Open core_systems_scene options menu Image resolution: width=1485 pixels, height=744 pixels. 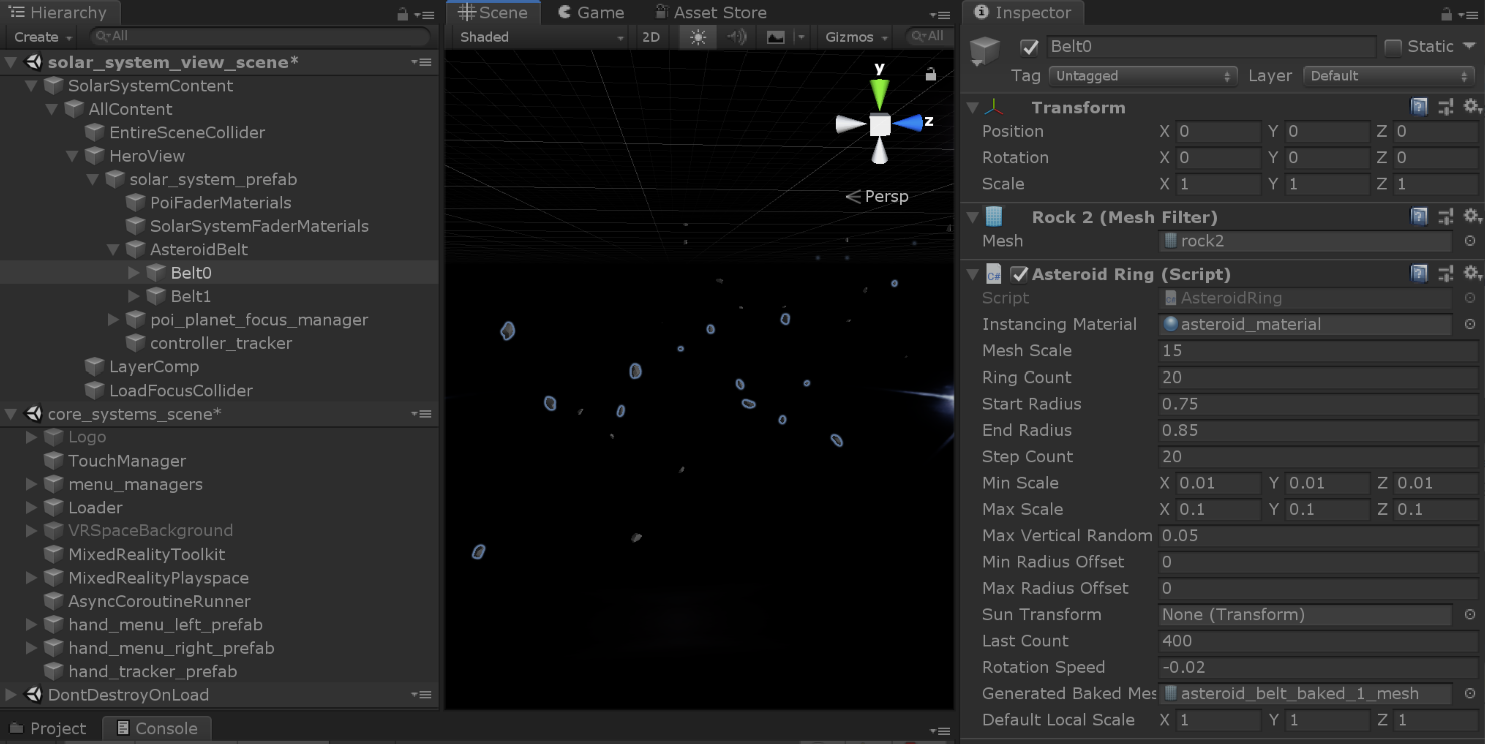click(x=421, y=414)
